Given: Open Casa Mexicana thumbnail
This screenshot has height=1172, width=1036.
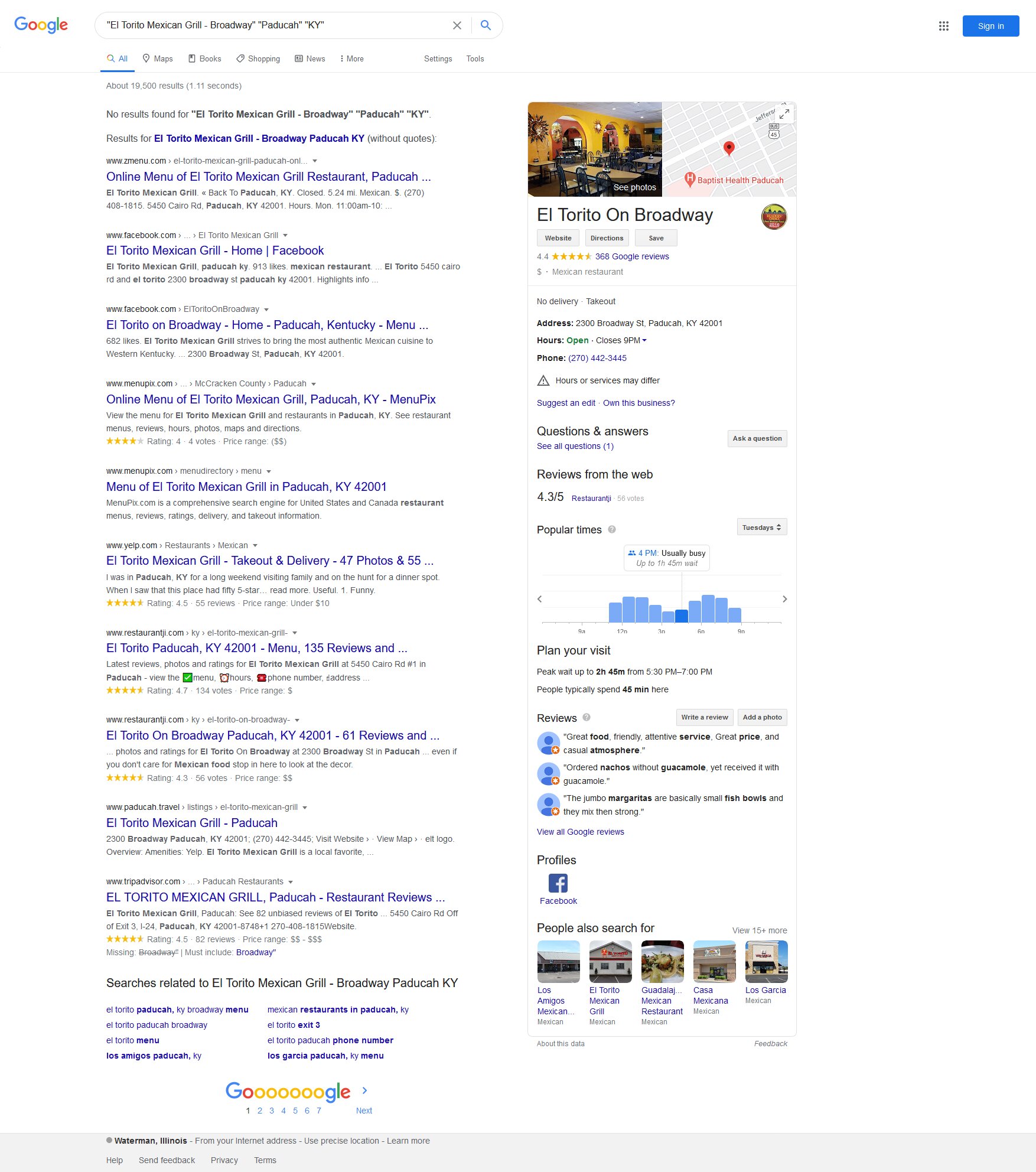Looking at the screenshot, I should click(714, 962).
